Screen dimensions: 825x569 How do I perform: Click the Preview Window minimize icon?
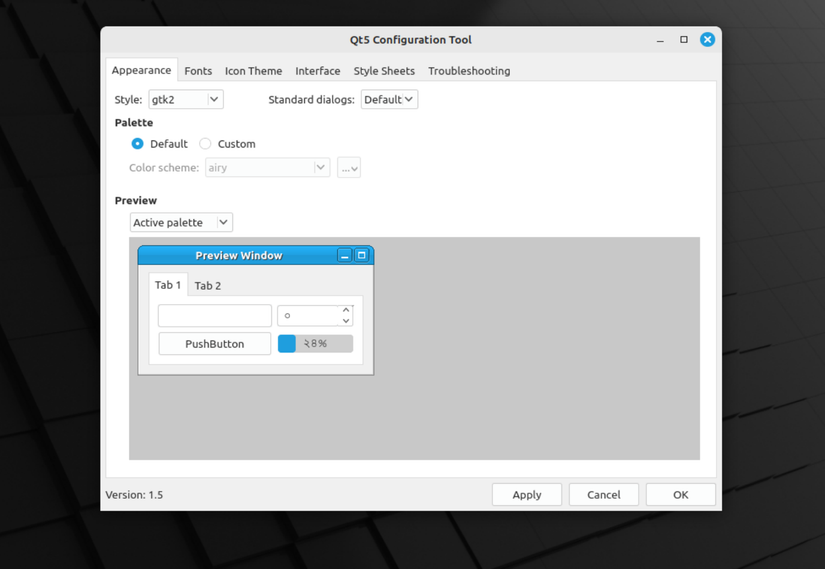click(345, 256)
